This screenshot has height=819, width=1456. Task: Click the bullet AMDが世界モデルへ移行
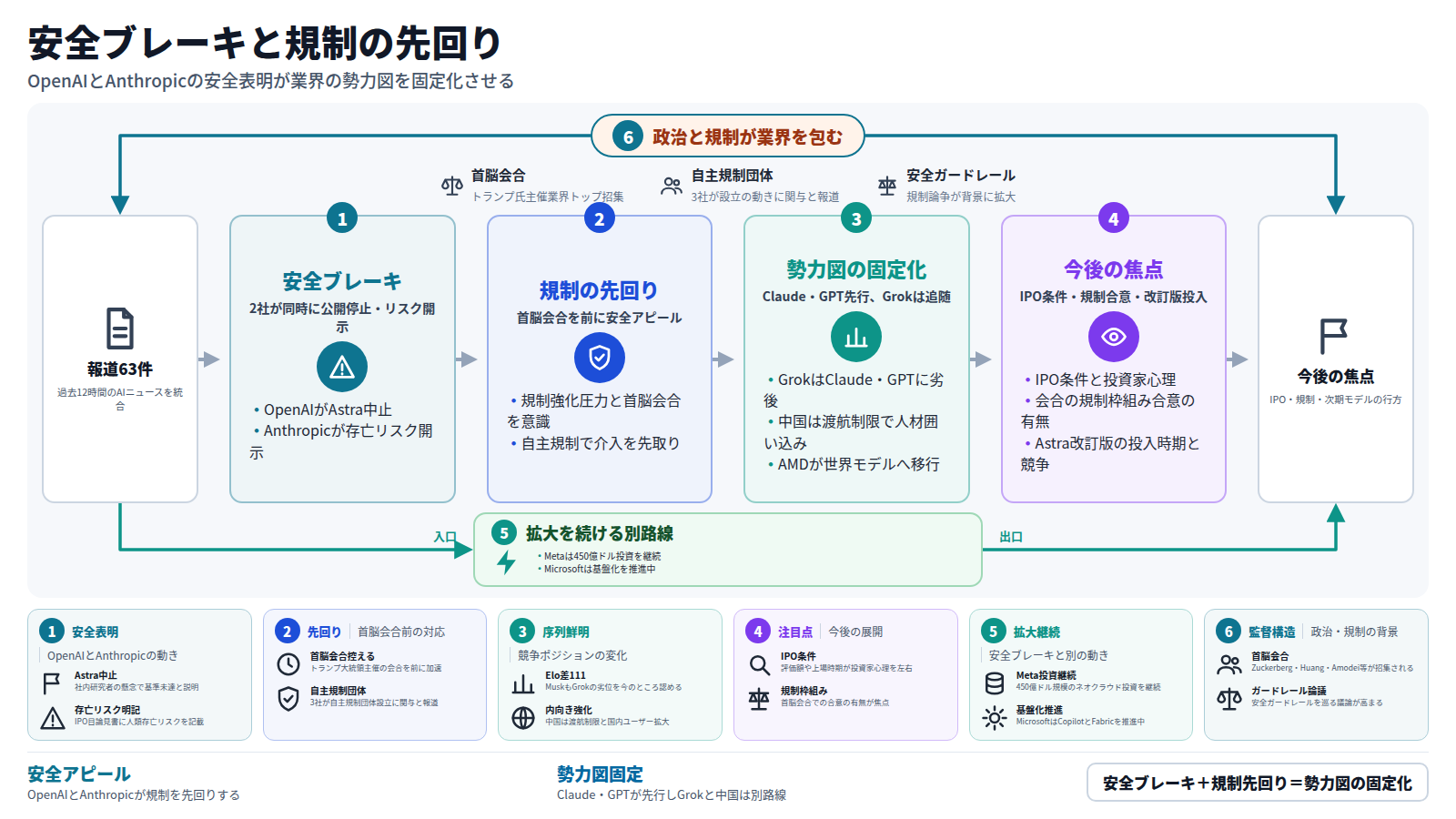coord(853,464)
